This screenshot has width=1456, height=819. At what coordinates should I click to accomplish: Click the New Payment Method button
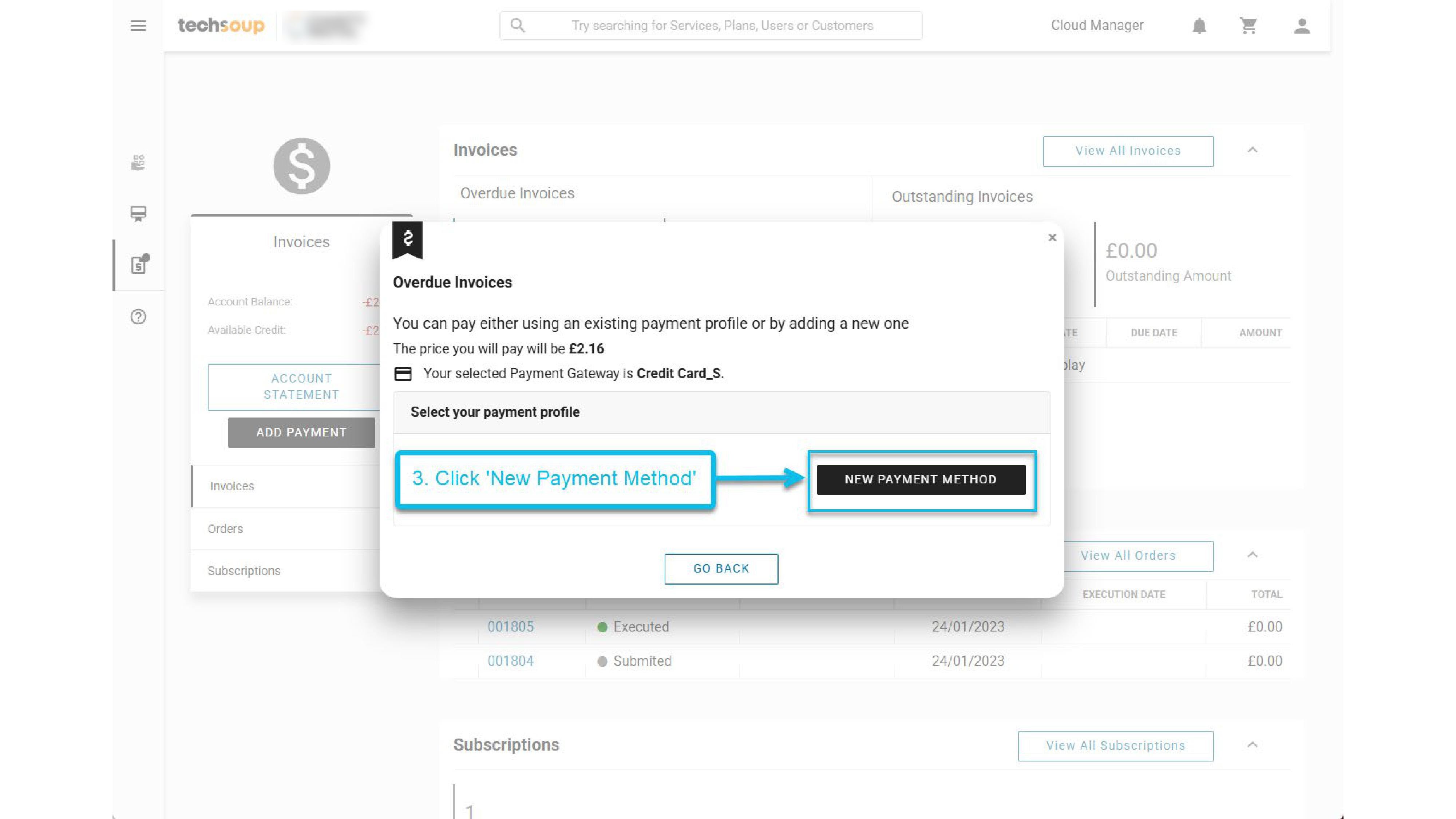point(921,479)
